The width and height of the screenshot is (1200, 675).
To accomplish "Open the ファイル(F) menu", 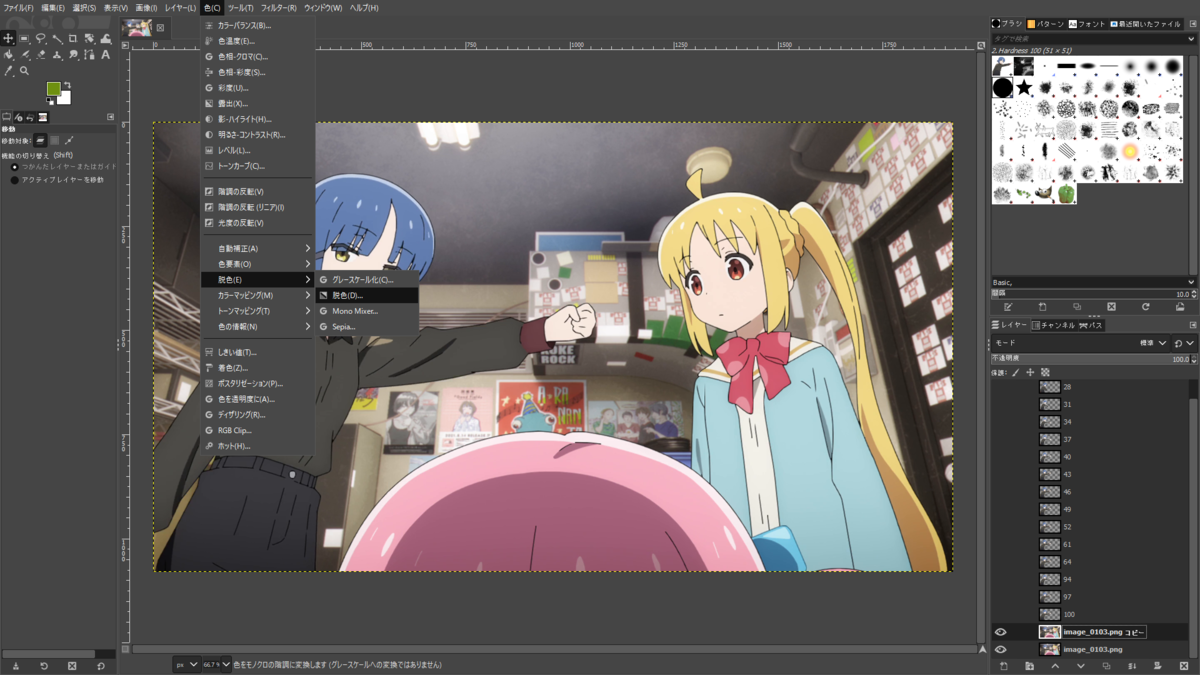I will click(18, 7).
